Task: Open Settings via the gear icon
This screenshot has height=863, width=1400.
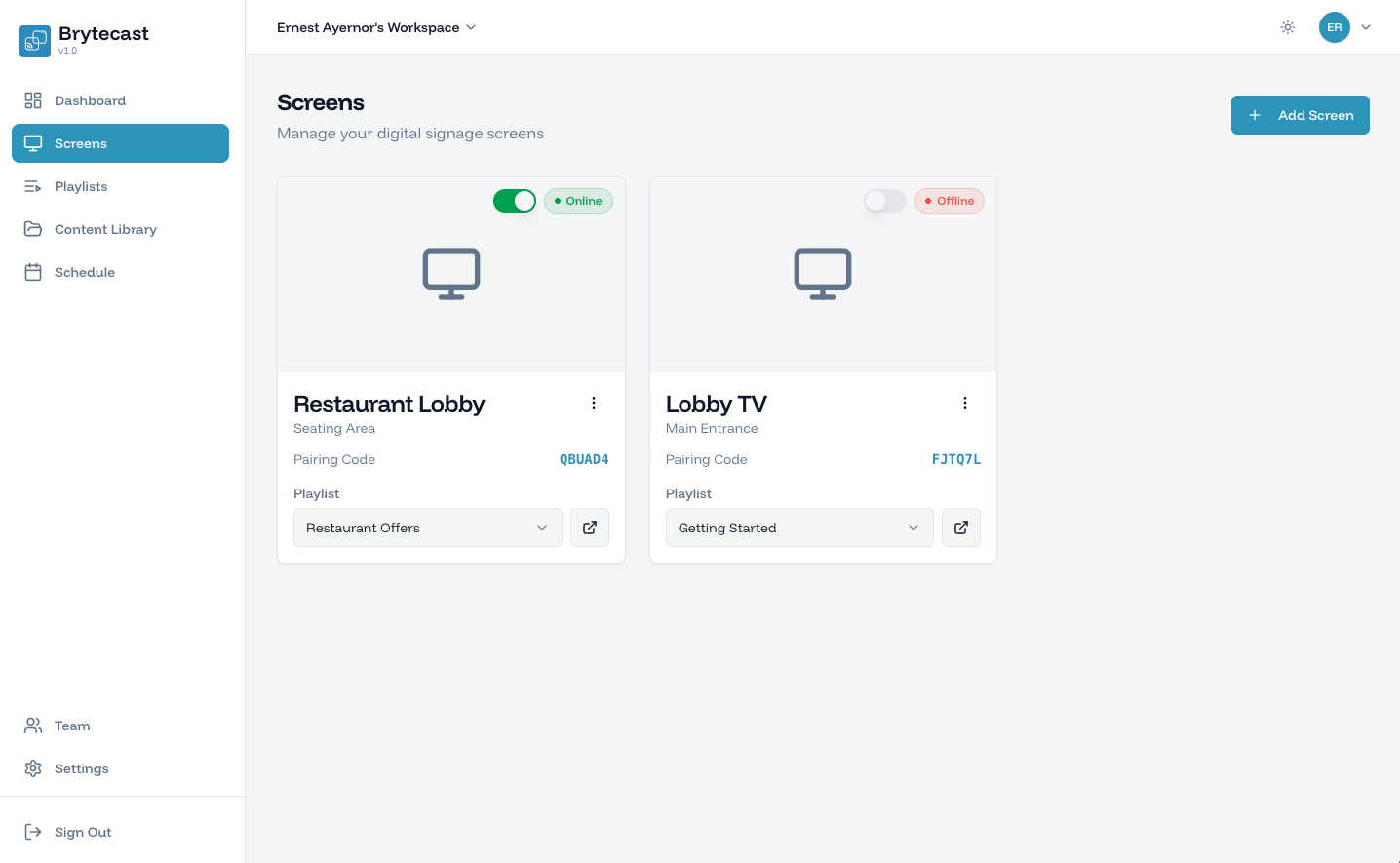Action: click(x=32, y=768)
